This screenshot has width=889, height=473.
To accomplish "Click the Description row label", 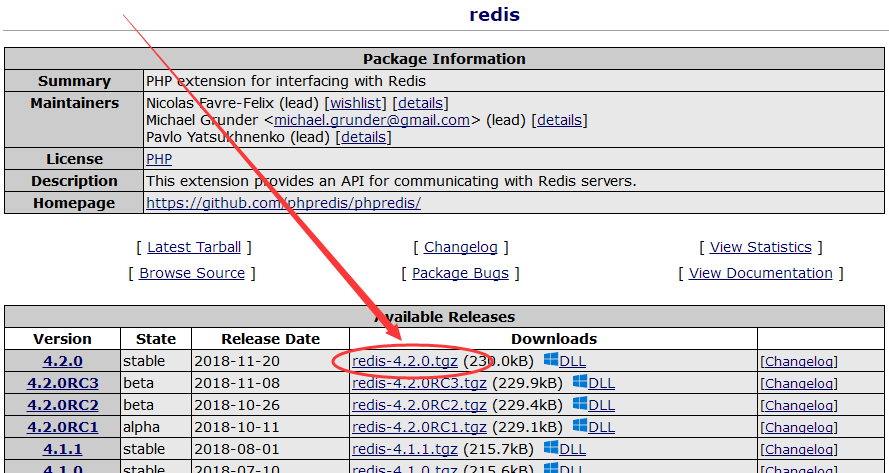I will click(x=74, y=181).
